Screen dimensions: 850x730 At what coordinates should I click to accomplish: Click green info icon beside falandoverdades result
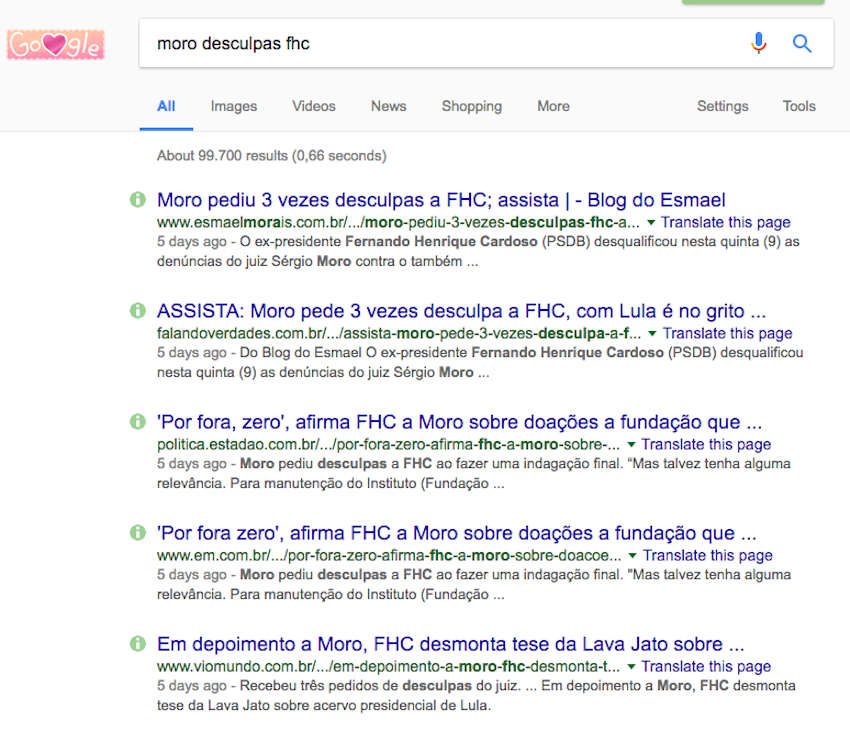pyautogui.click(x=138, y=311)
